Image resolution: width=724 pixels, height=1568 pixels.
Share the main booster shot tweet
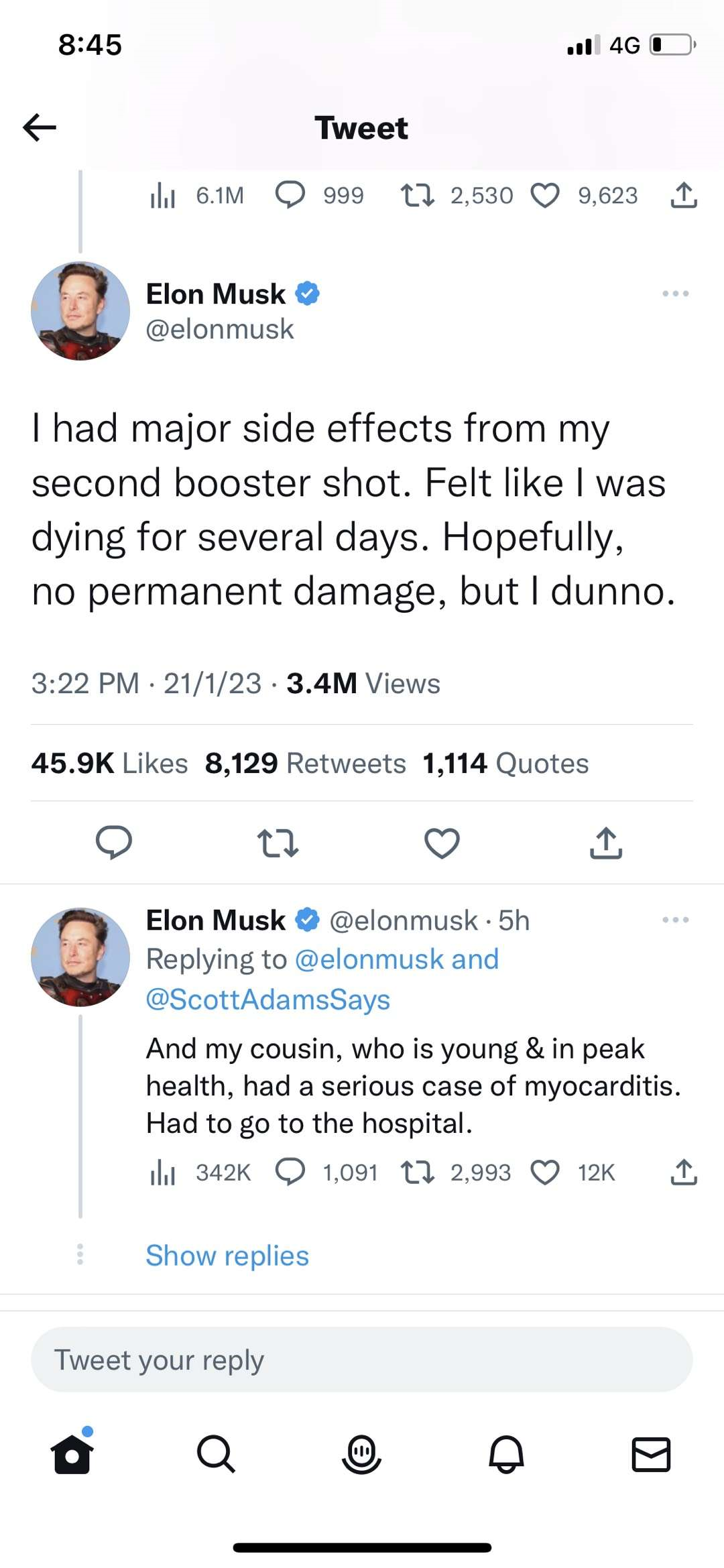pos(606,843)
